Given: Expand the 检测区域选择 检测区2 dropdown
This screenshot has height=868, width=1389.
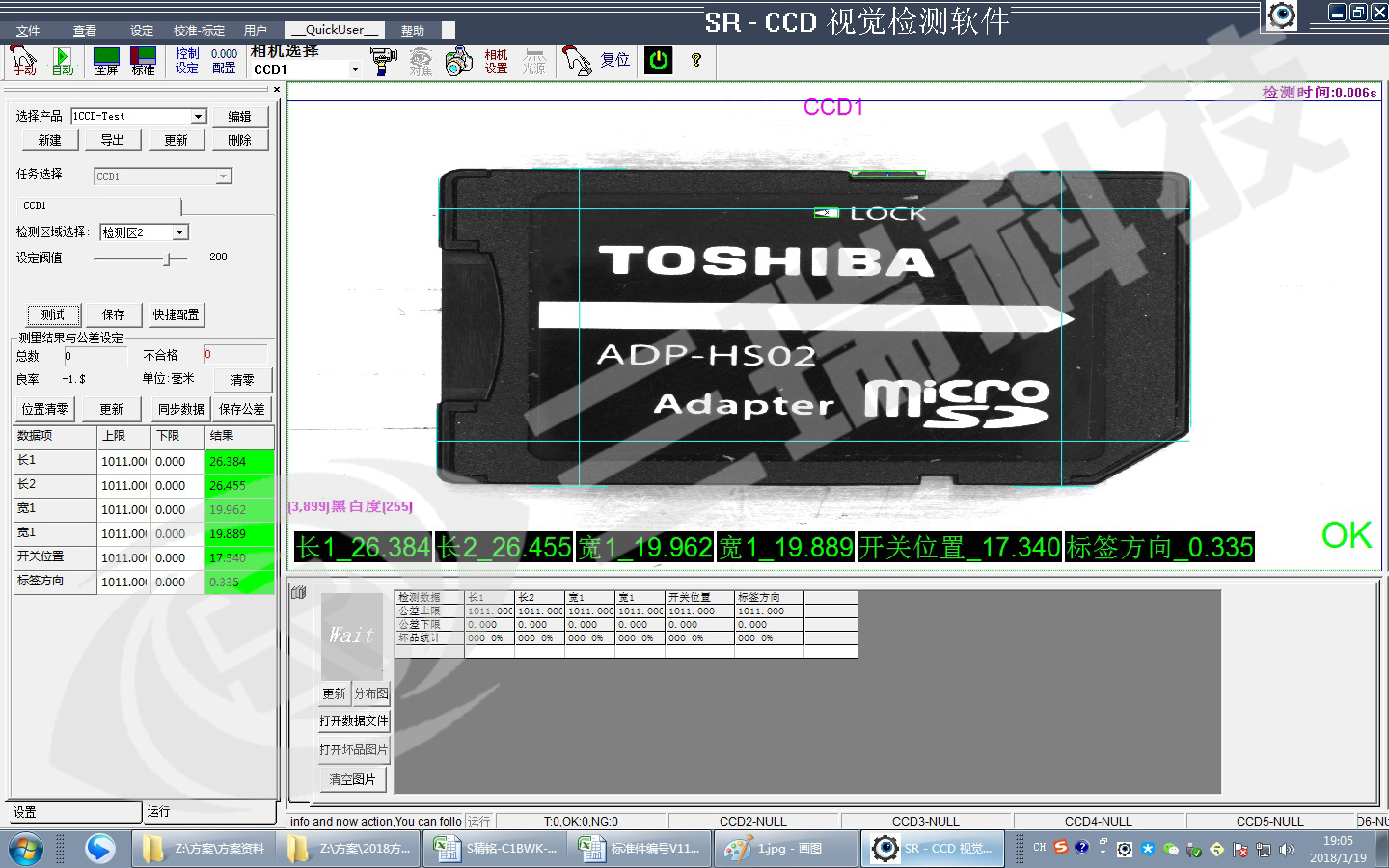Looking at the screenshot, I should [179, 232].
